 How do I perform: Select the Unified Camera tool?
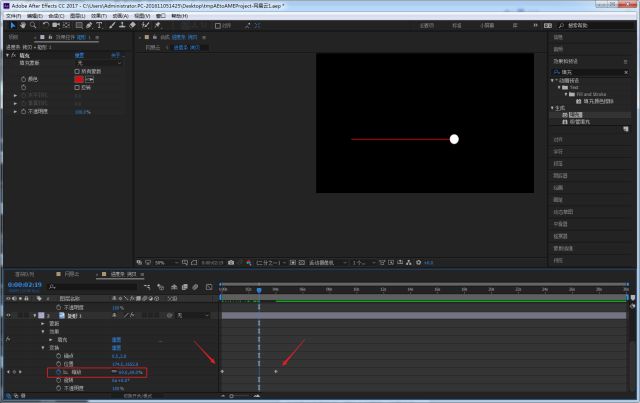56,25
